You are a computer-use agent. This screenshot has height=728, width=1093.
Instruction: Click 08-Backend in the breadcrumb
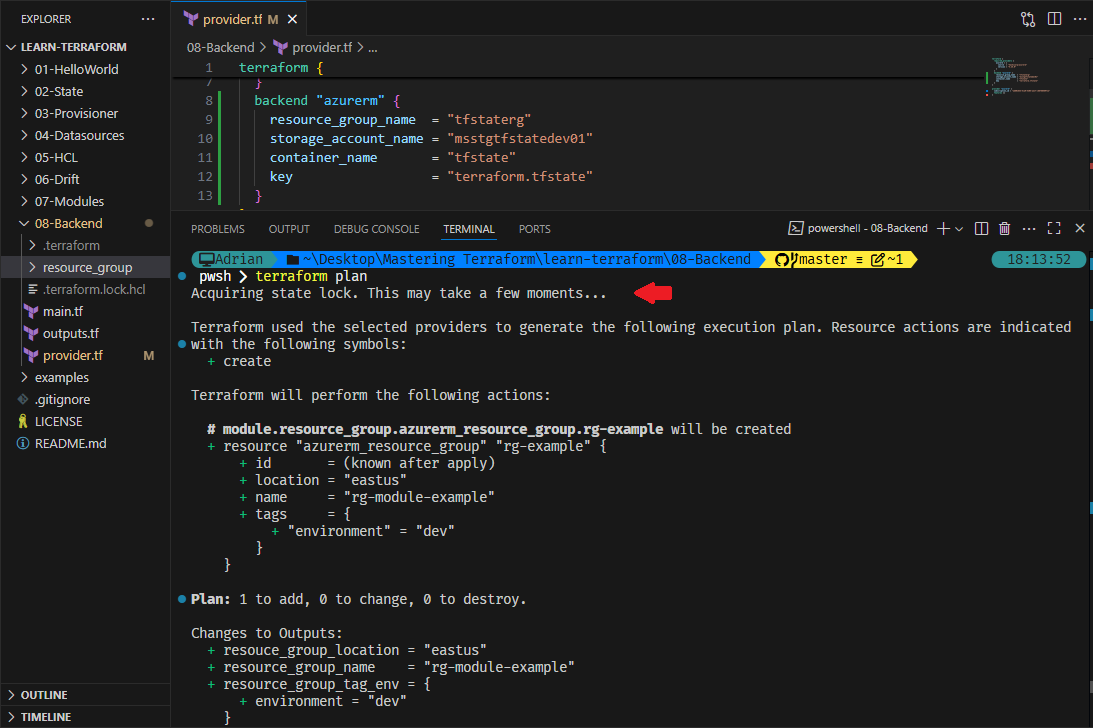[x=220, y=47]
